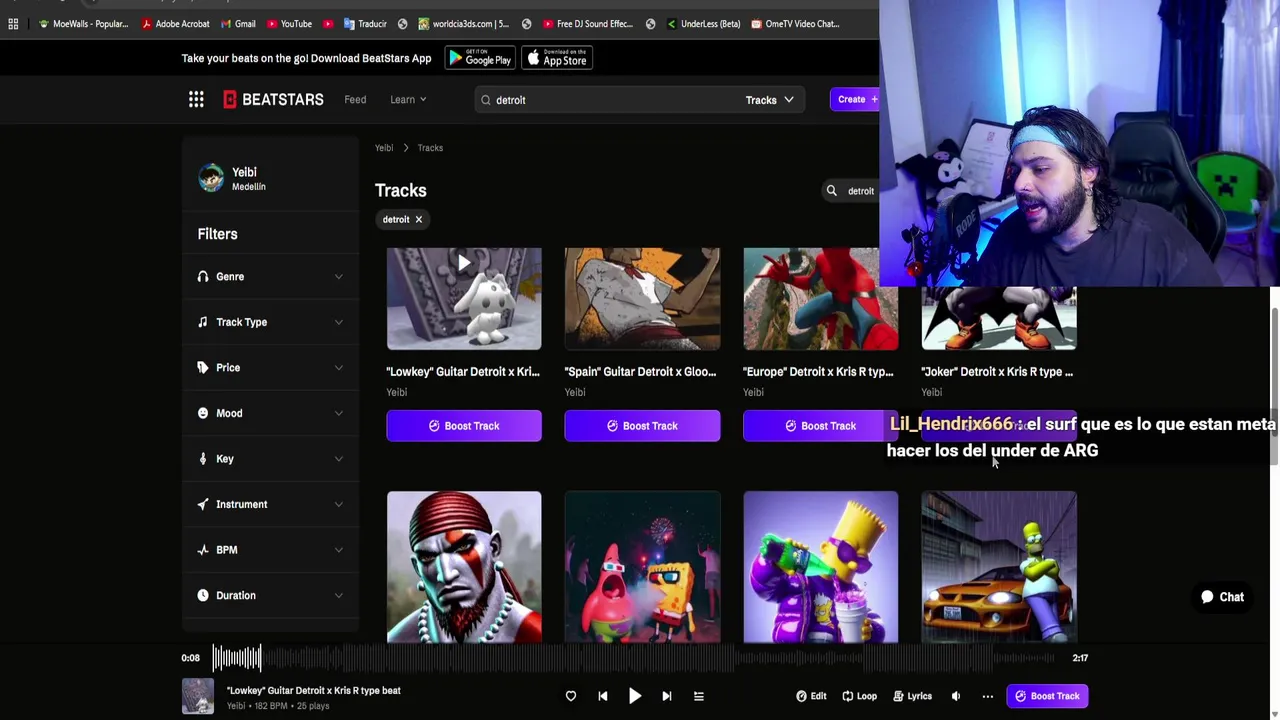Skip to previous track in player
1280x720 pixels.
tap(603, 696)
